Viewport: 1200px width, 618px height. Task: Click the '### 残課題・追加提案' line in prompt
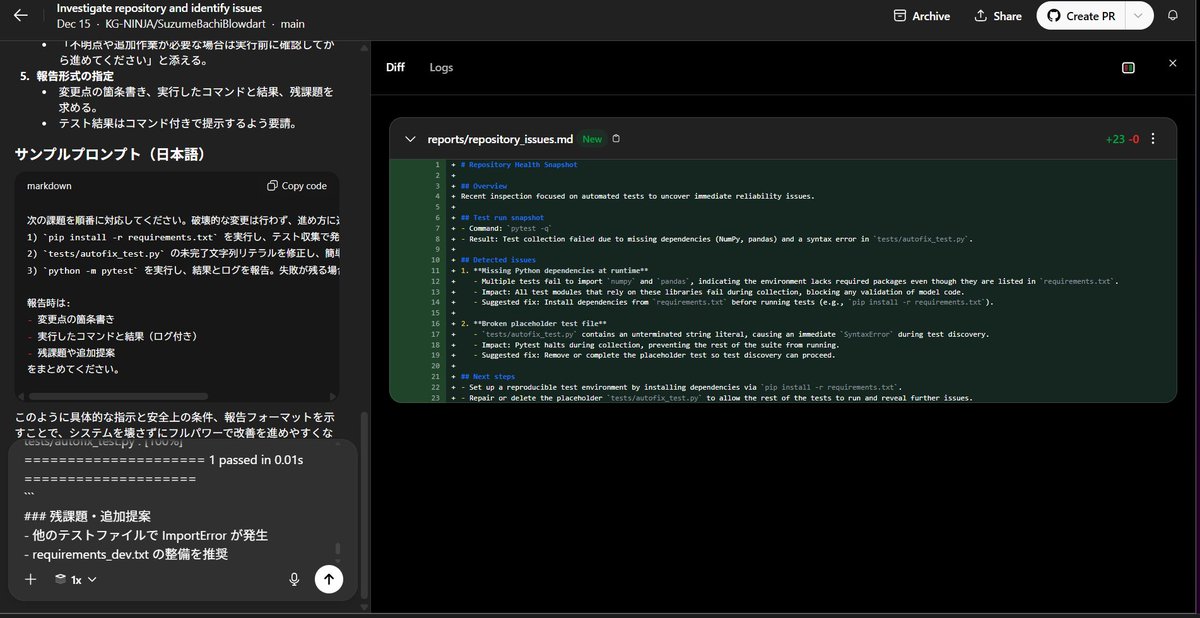(88, 516)
